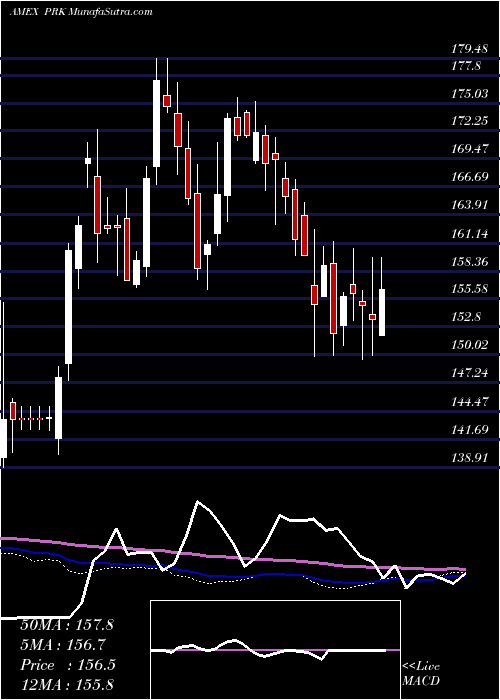Click the 163.91 price label
This screenshot has height=700, width=500.
coord(468,205)
